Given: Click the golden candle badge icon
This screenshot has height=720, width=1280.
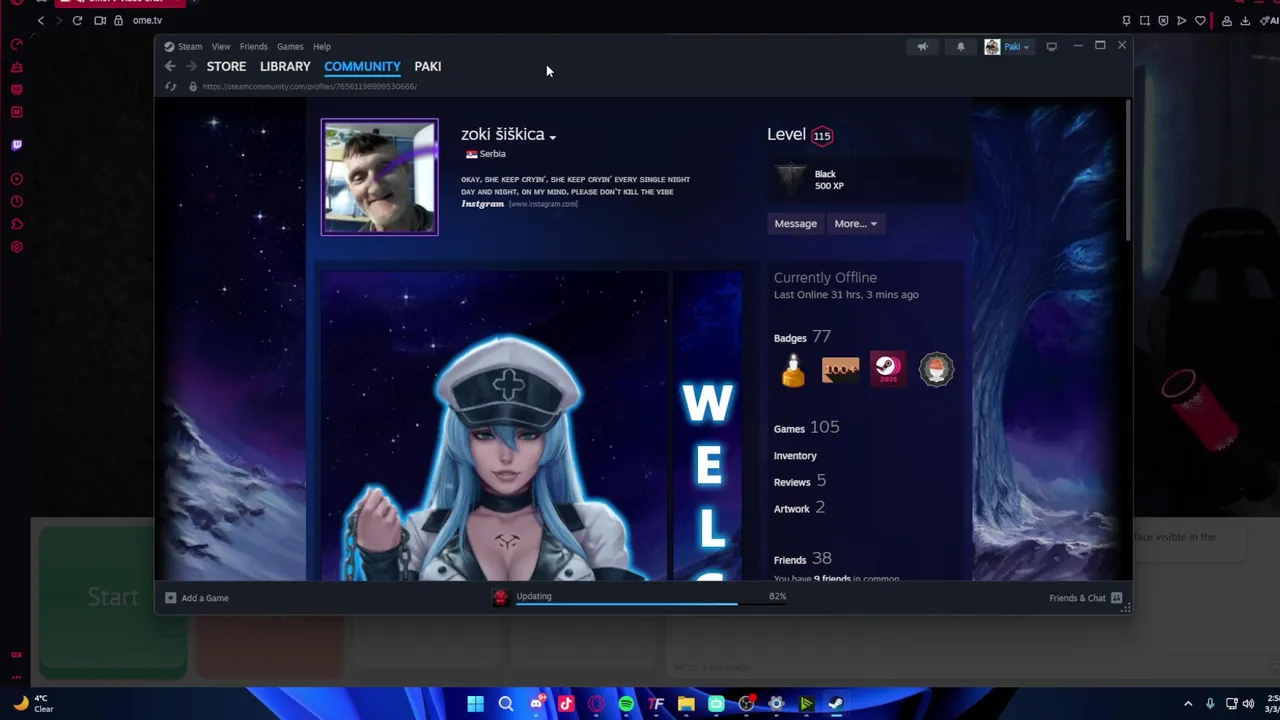Looking at the screenshot, I should coord(793,369).
